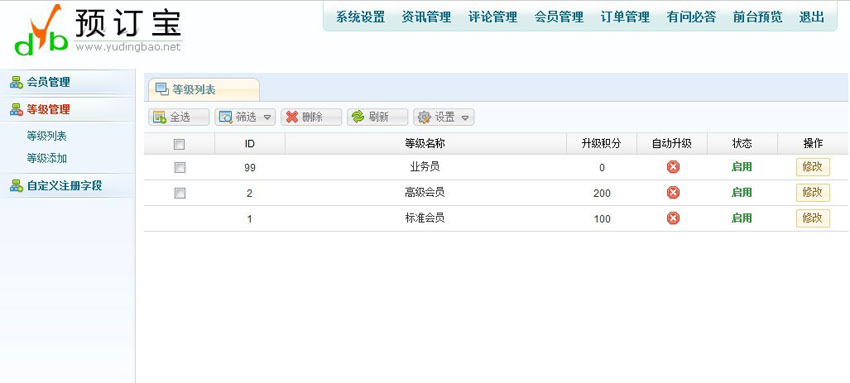Viewport: 850px width, 383px height.
Task: Click the 升级积分 value 200
Action: 602,193
